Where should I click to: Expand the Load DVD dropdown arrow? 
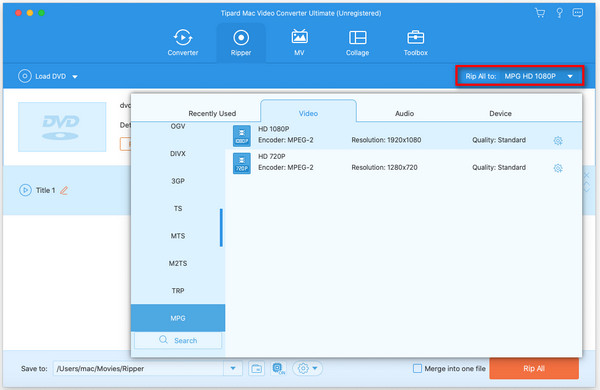tap(75, 77)
